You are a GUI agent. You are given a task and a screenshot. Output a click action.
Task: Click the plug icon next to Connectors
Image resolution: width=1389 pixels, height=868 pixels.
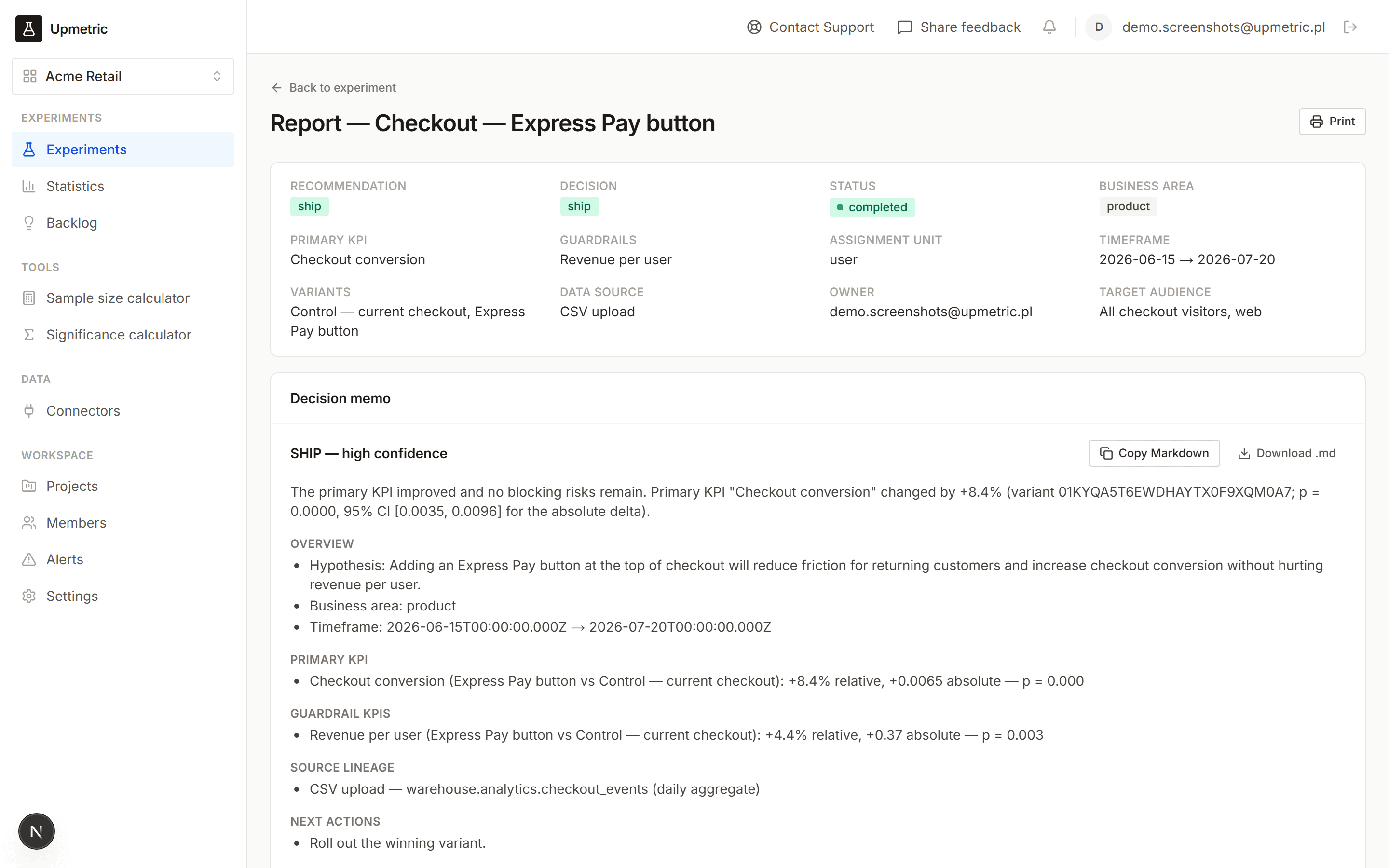pyautogui.click(x=29, y=410)
